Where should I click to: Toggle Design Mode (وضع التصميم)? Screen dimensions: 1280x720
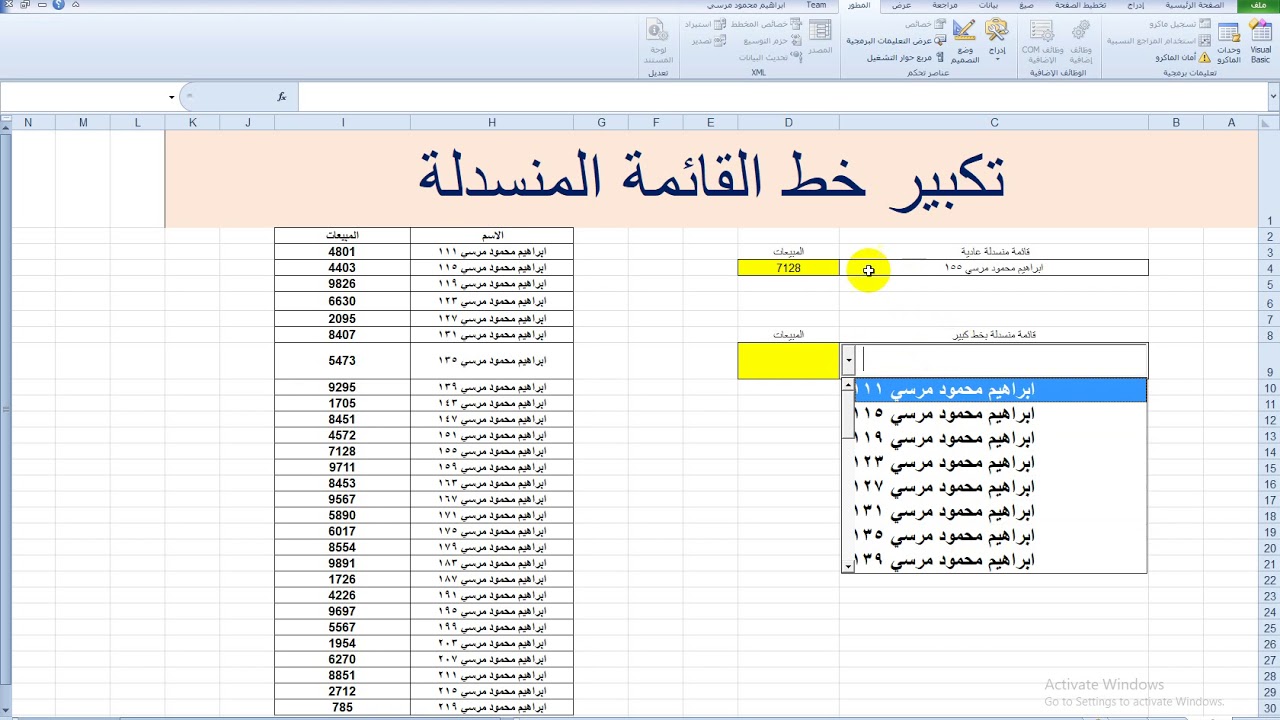965,40
